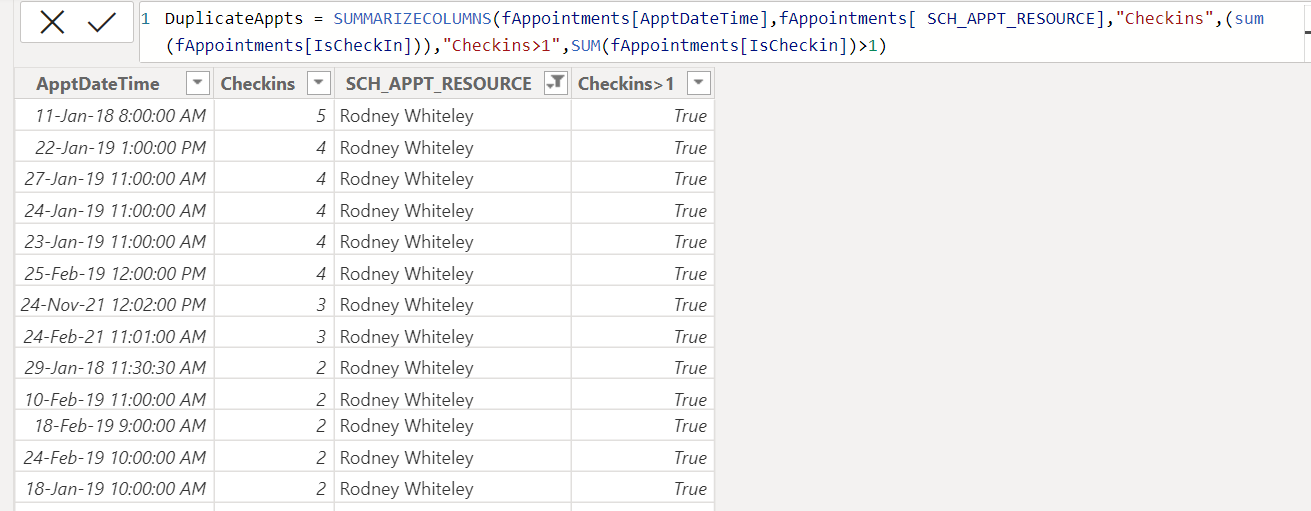Cancel the formula edit with X icon
The width and height of the screenshot is (1311, 511).
point(52,22)
